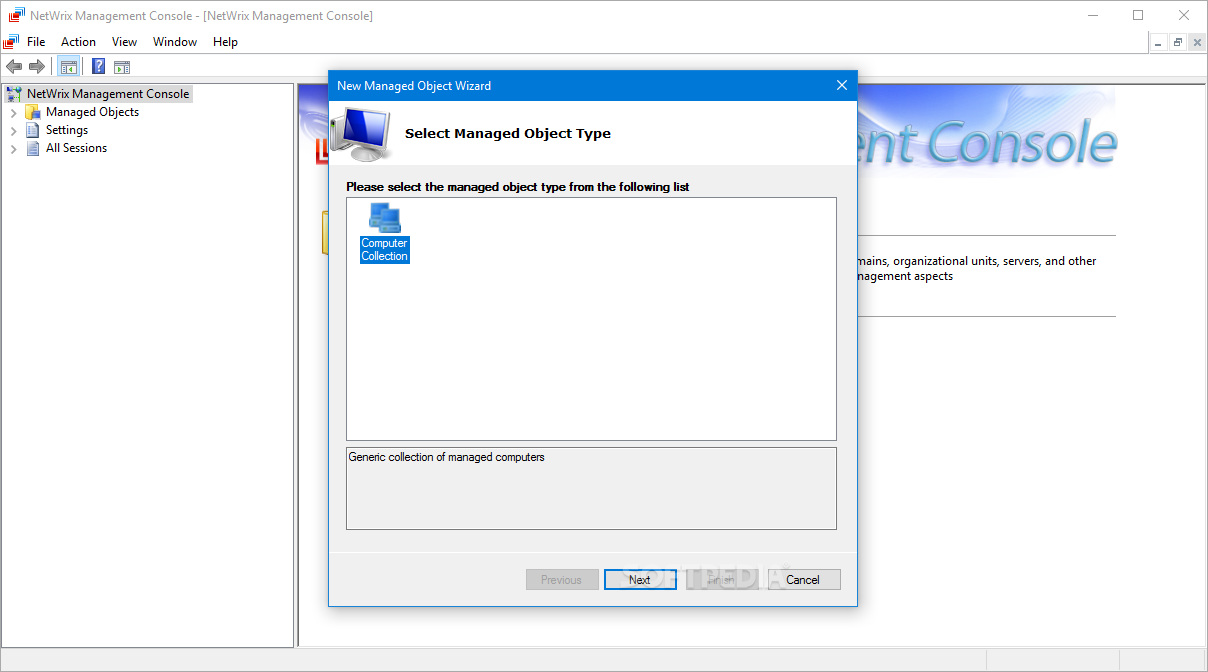Expand the Managed Objects tree node
Screen dimensions: 1208x672
(x=14, y=113)
